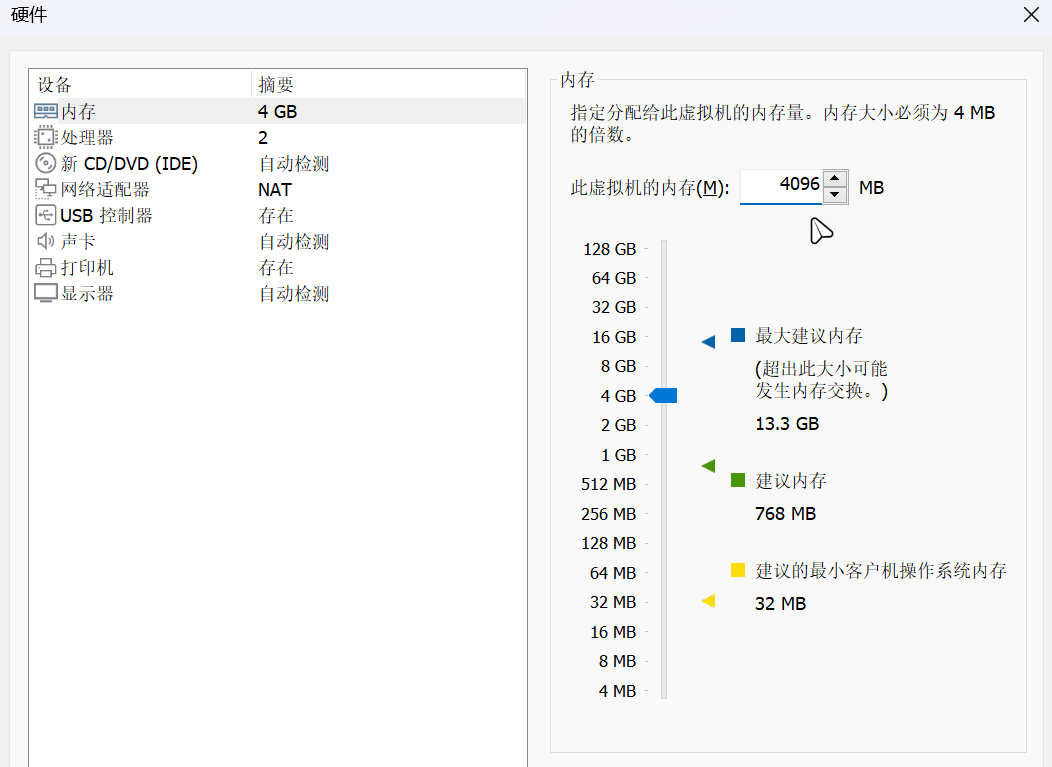Decrease memory with the down spinner arrow
Viewport: 1052px width, 767px height.
835,195
